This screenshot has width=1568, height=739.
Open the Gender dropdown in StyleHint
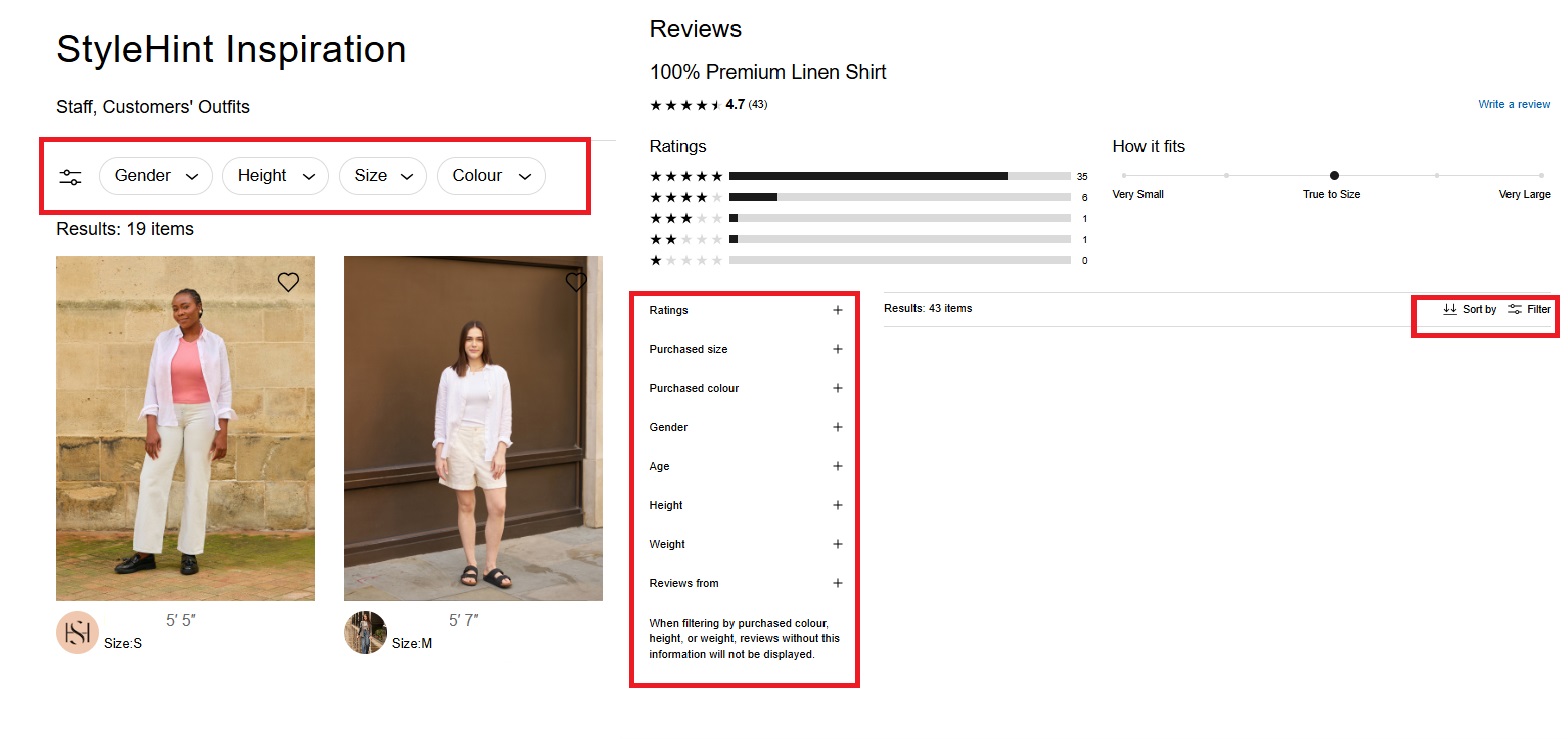155,176
